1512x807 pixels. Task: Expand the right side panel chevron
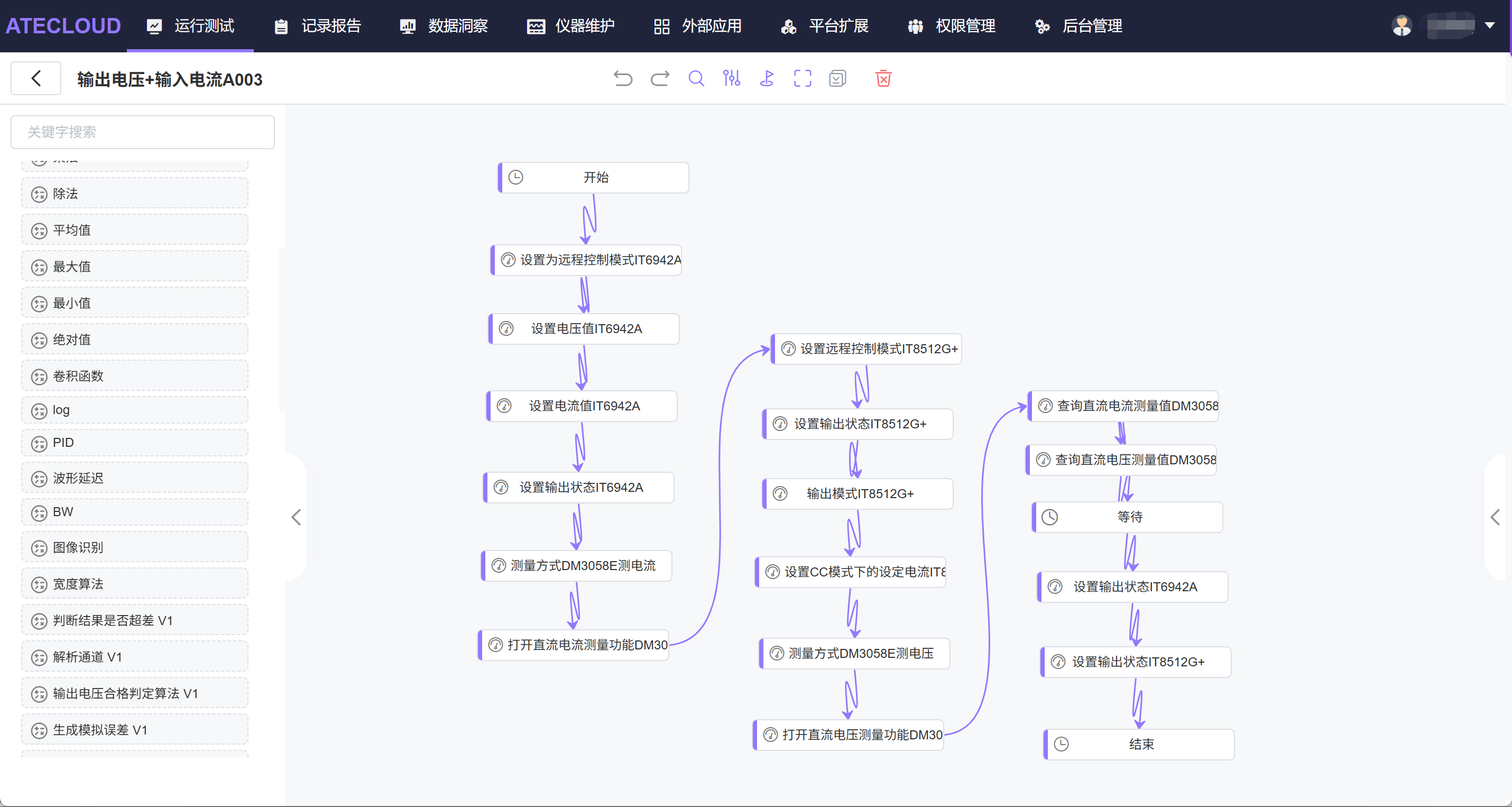coord(1495,517)
